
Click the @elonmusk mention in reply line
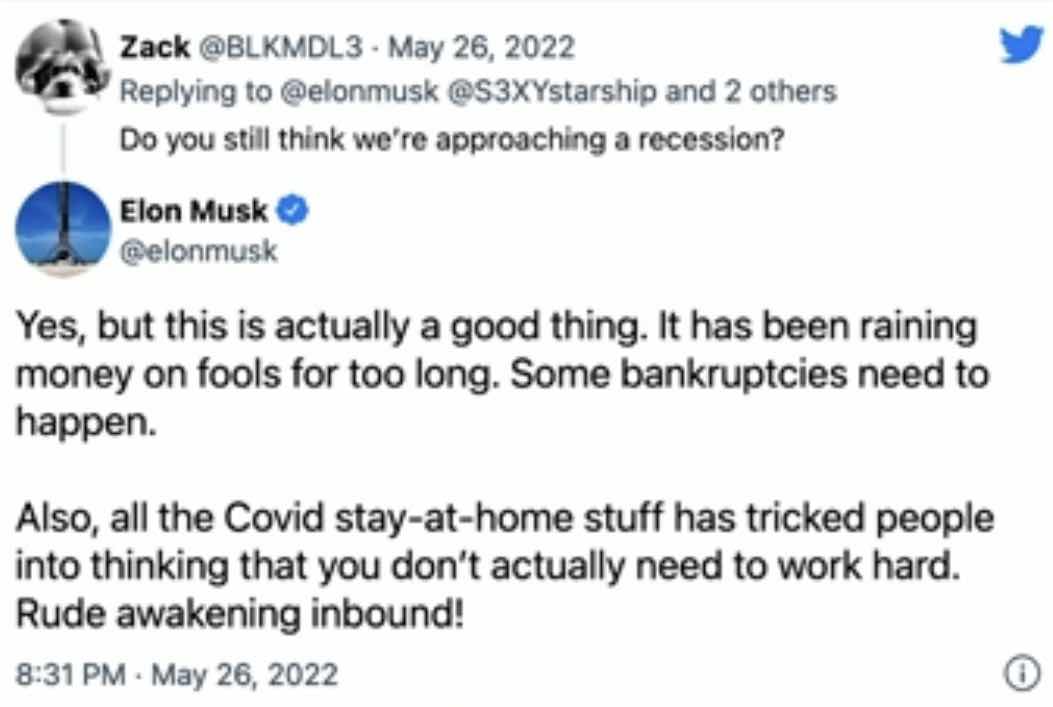click(359, 91)
